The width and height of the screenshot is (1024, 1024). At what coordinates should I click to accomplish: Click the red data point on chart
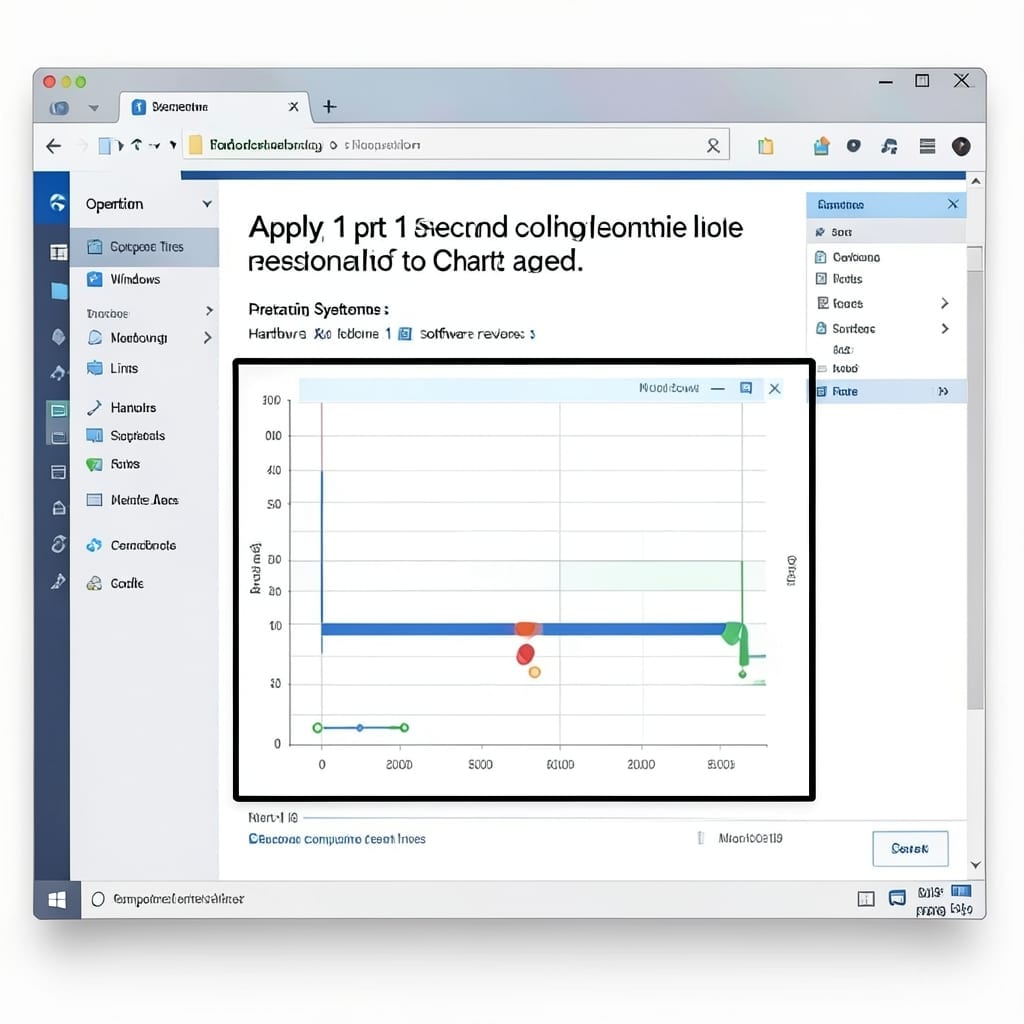tap(525, 654)
